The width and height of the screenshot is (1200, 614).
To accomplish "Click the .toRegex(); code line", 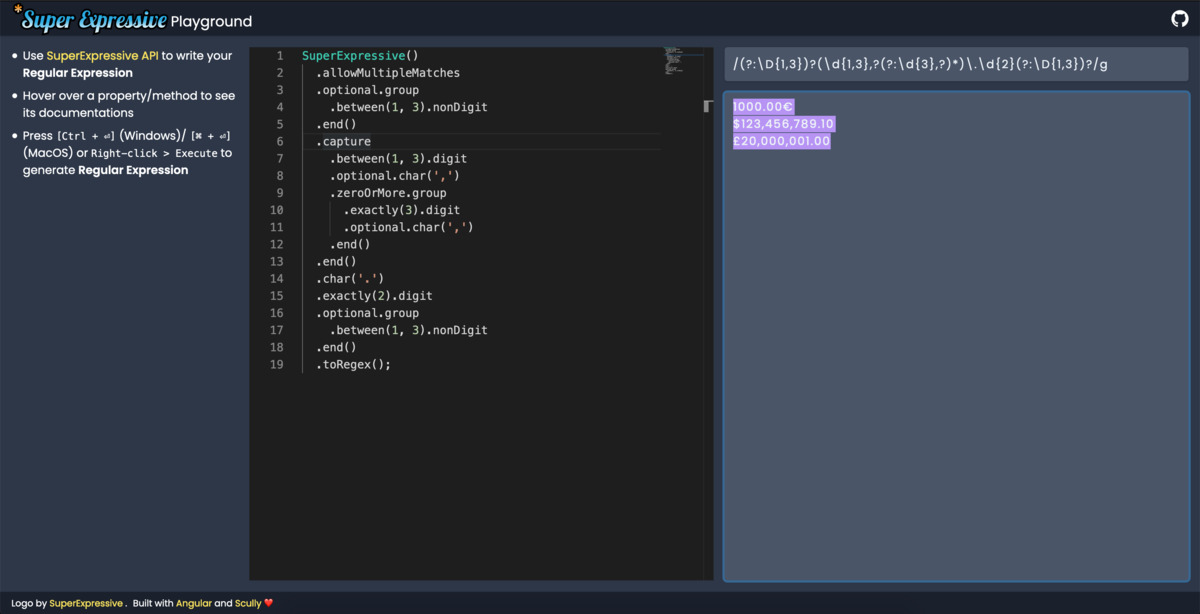I will point(353,364).
